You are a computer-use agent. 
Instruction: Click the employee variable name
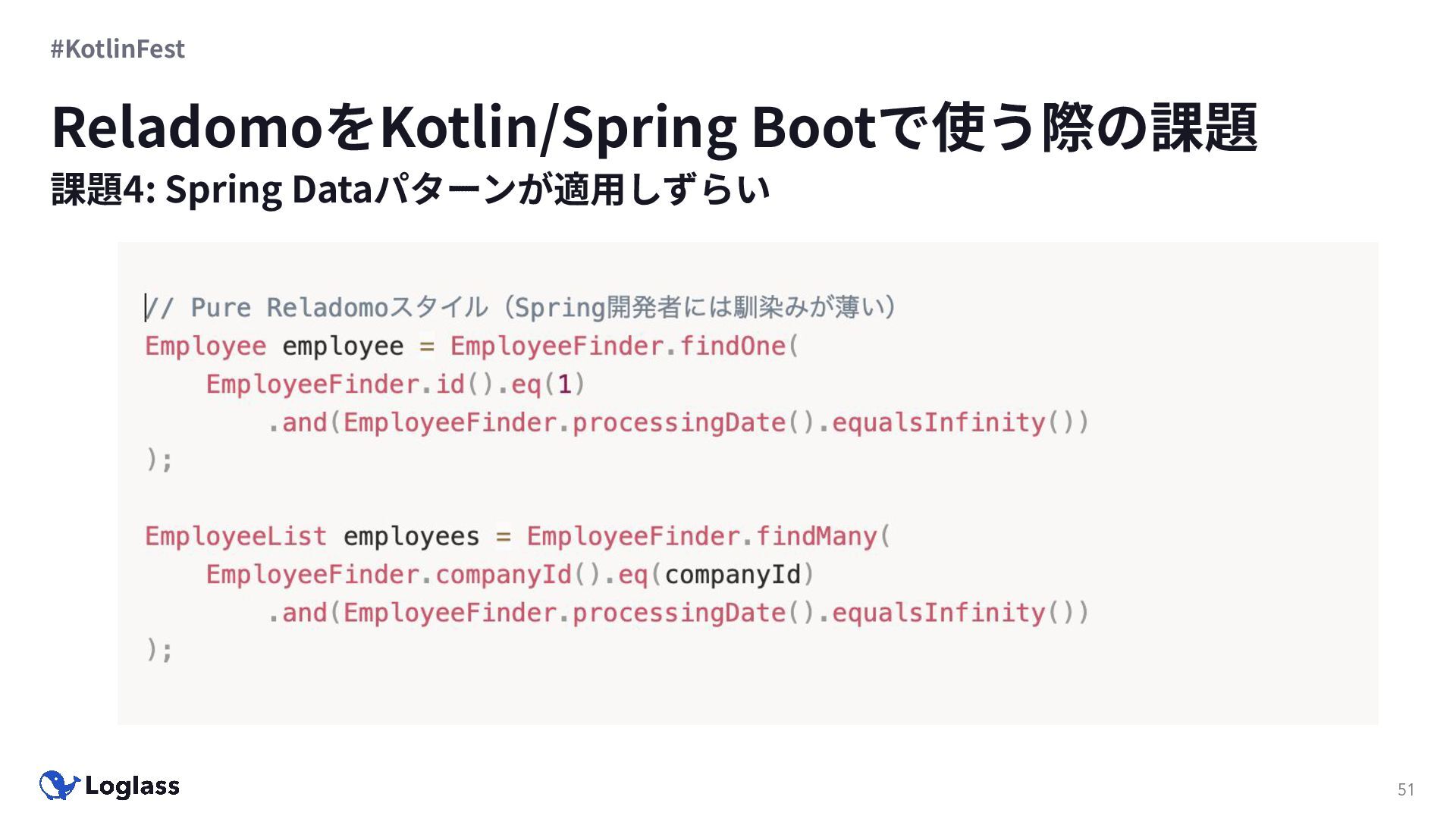tap(343, 347)
